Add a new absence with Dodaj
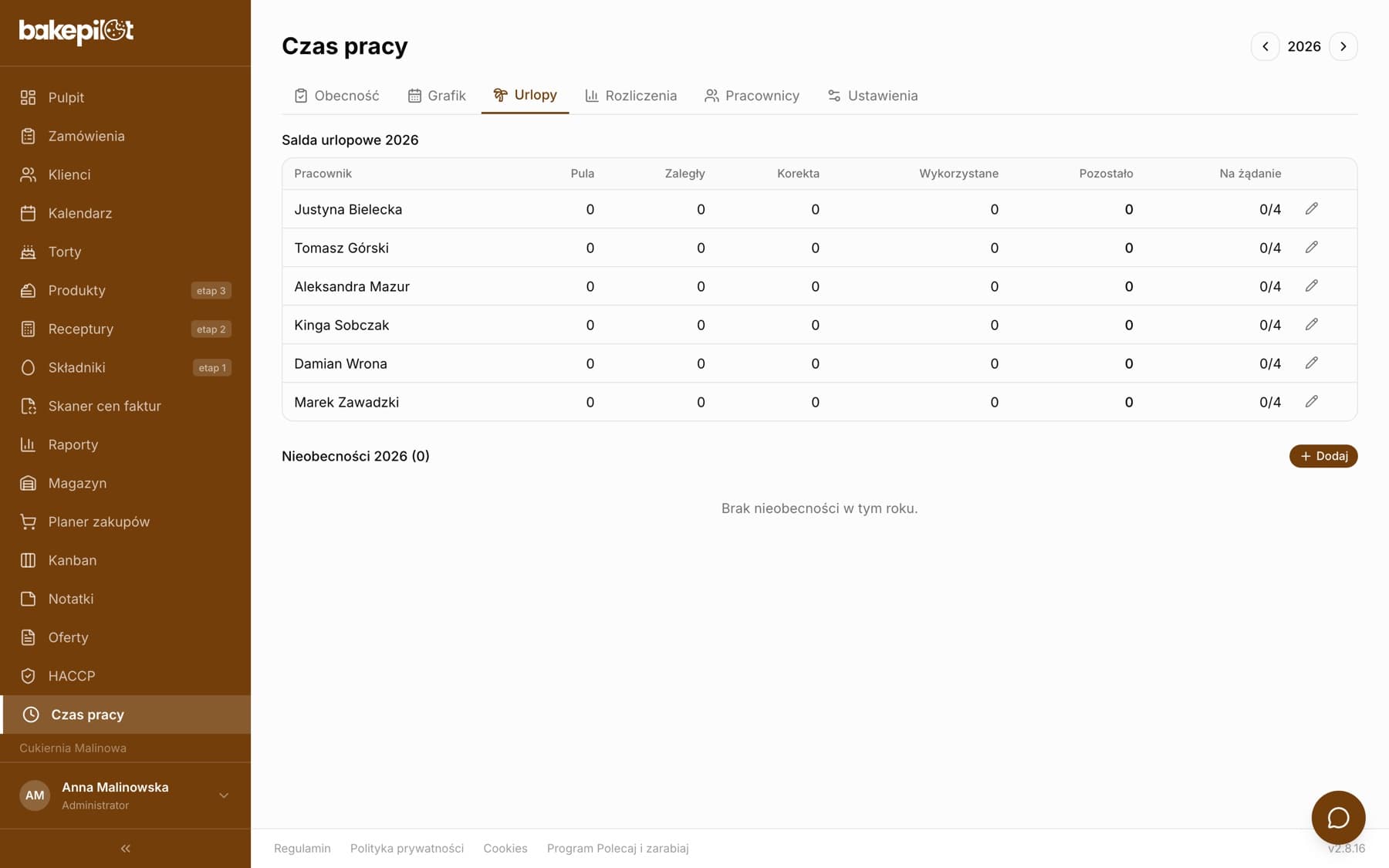This screenshot has width=1389, height=868. tap(1323, 456)
